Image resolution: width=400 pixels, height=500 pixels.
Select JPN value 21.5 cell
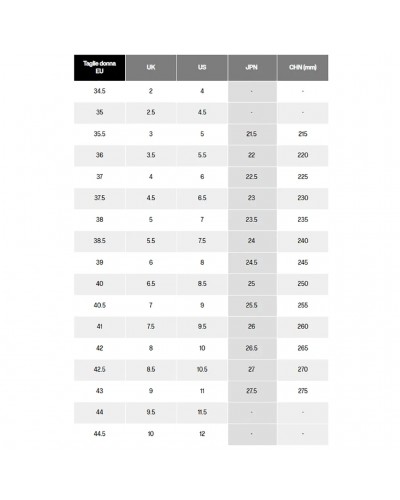252,134
